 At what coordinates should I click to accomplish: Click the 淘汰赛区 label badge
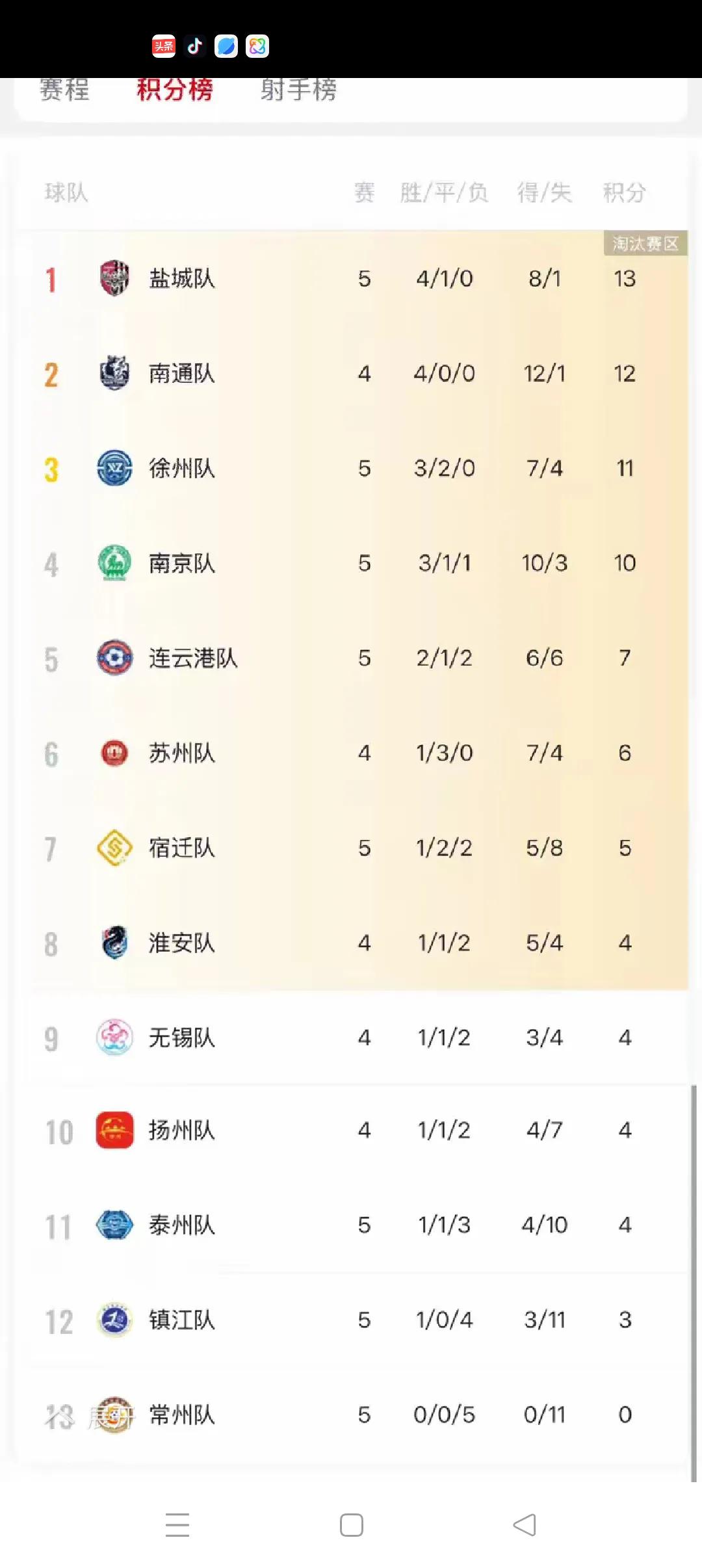(645, 243)
